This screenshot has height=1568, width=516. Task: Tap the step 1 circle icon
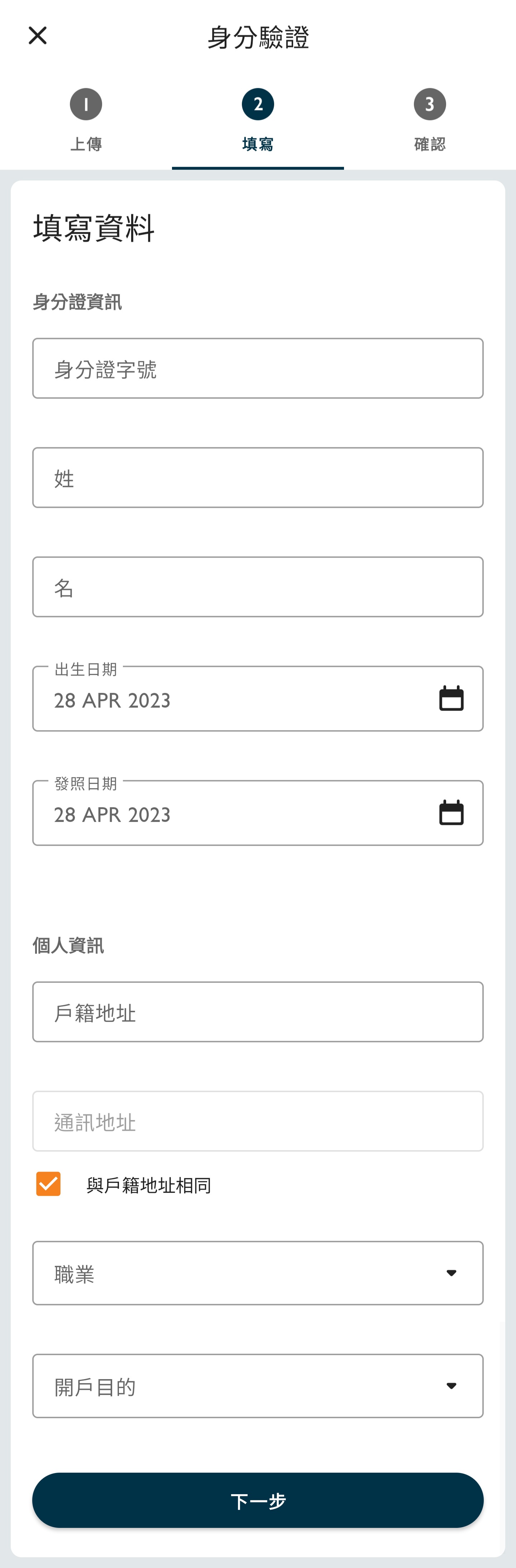[x=86, y=104]
